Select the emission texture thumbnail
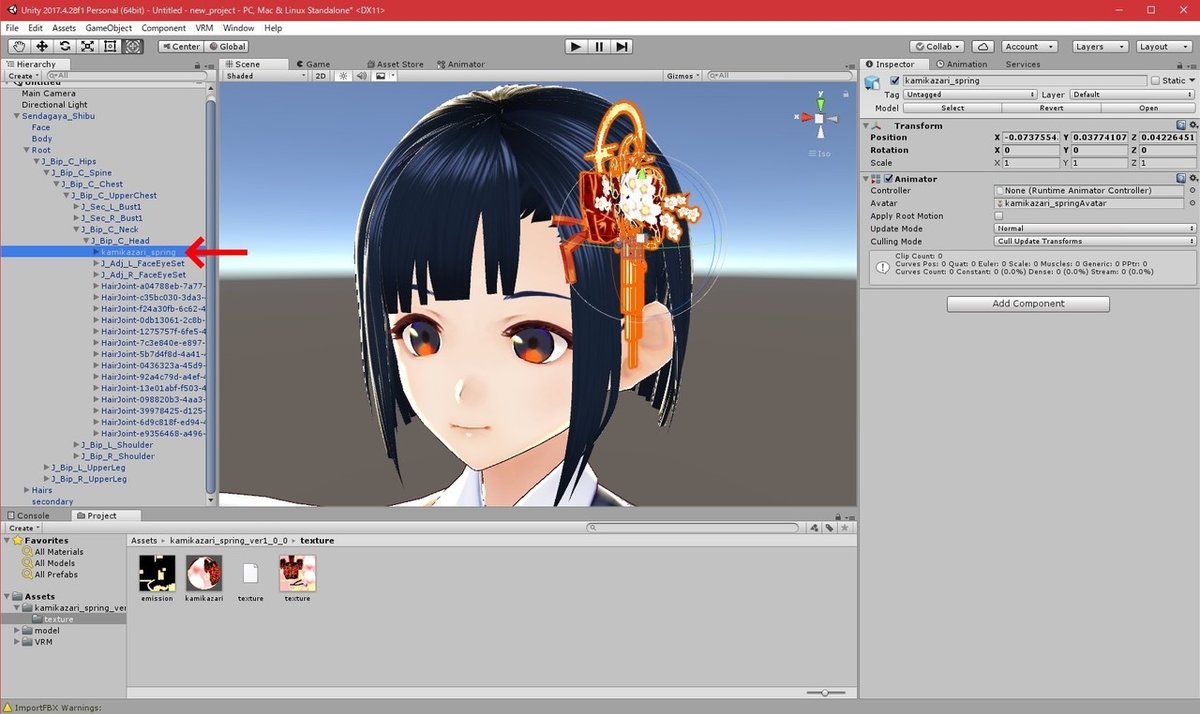Viewport: 1200px width, 714px height. pyautogui.click(x=157, y=574)
